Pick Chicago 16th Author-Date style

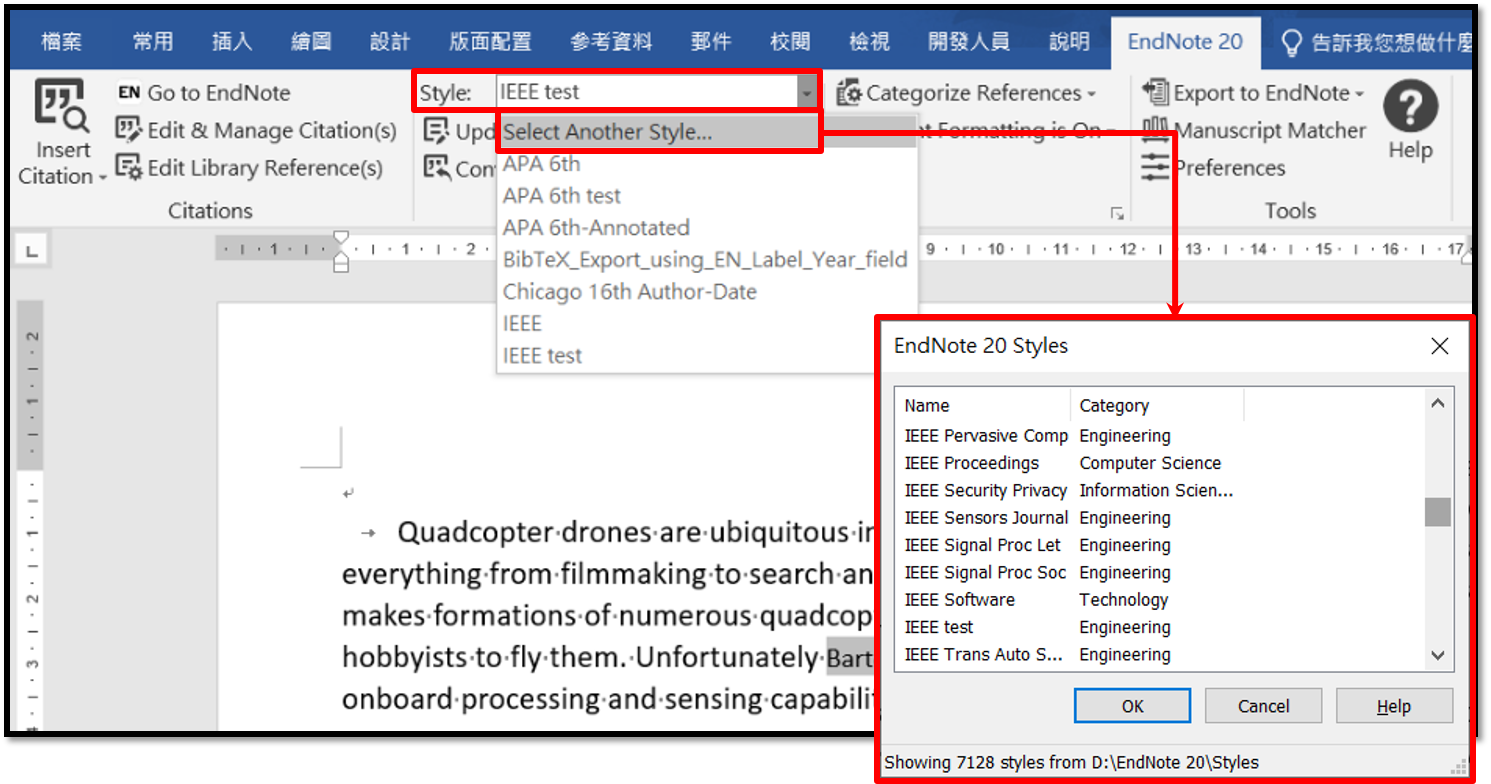pyautogui.click(x=706, y=292)
